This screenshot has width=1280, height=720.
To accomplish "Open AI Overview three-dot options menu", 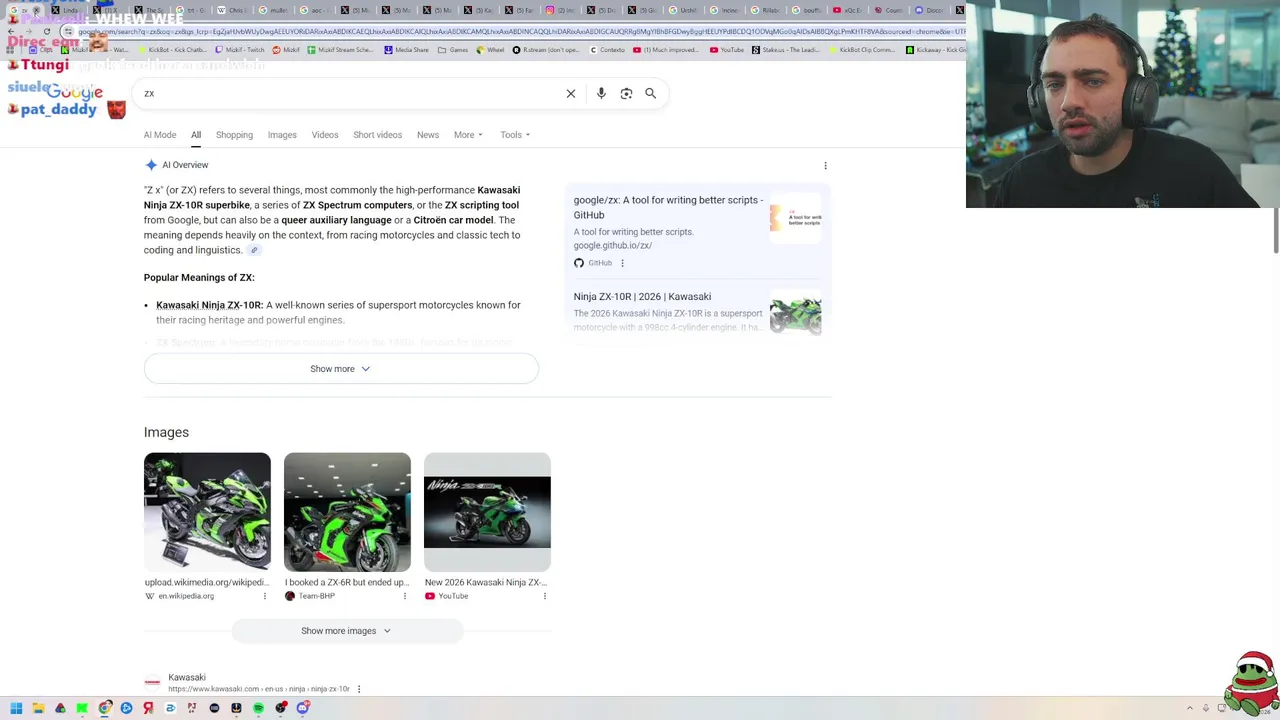I will [x=825, y=165].
